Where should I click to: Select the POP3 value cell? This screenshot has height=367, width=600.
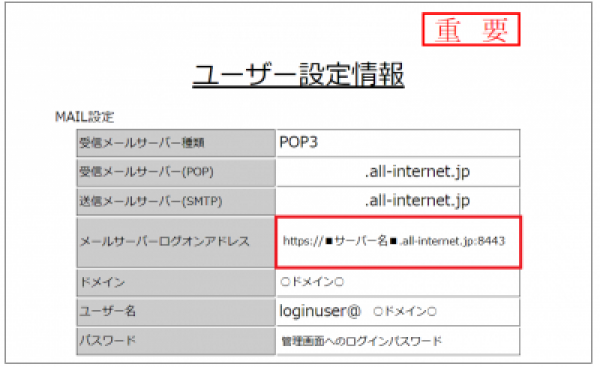pyautogui.click(x=398, y=143)
